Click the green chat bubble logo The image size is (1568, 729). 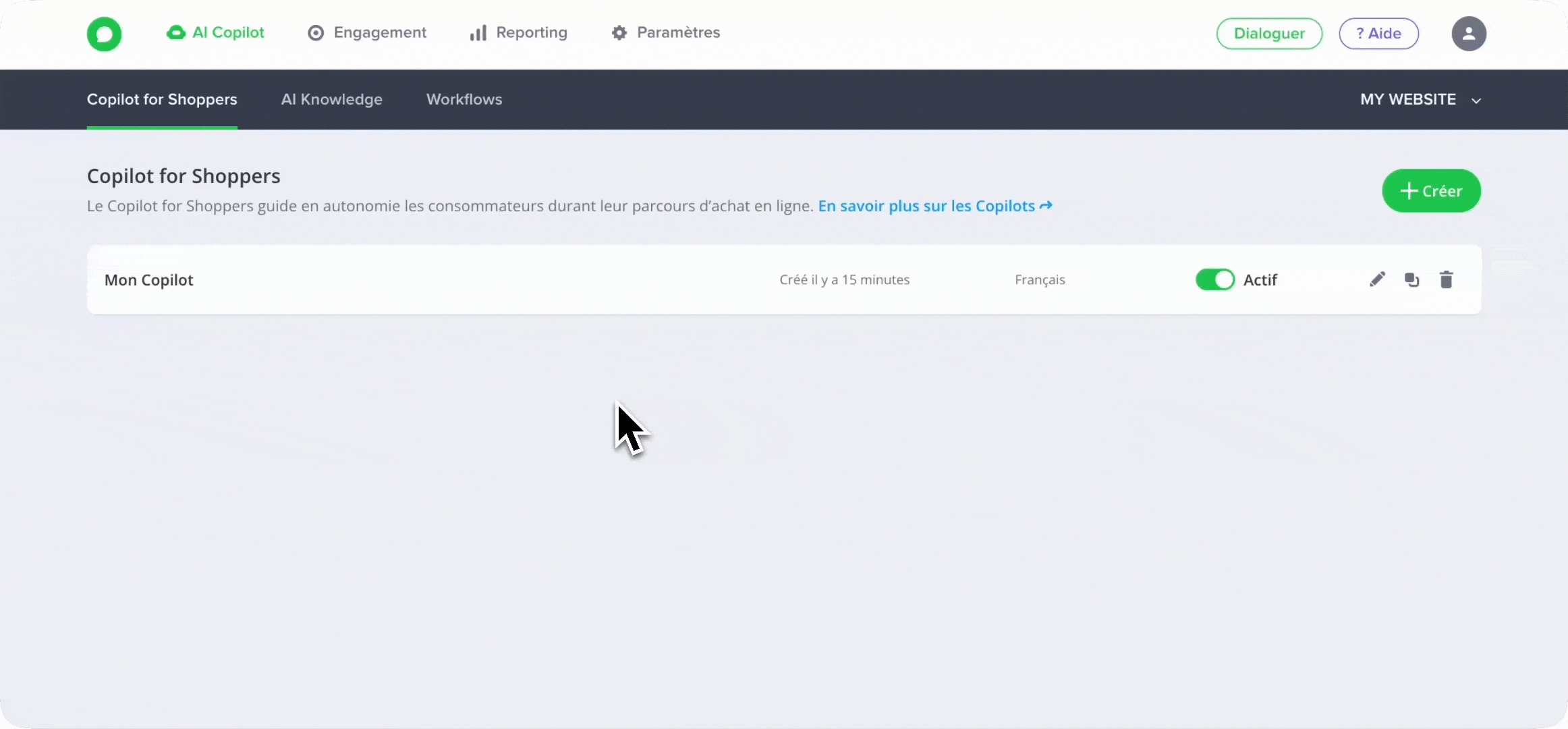click(x=104, y=34)
